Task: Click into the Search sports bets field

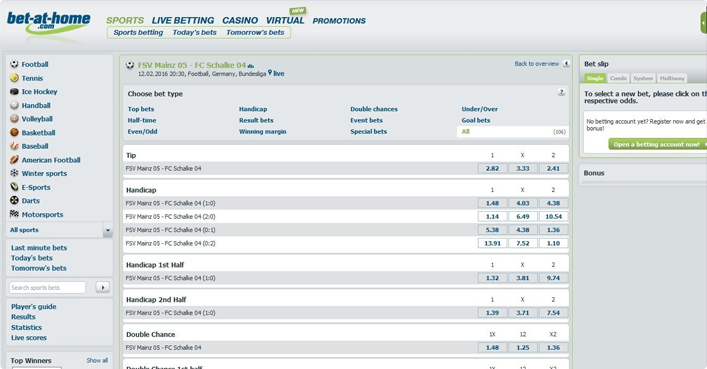Action: 47,287
